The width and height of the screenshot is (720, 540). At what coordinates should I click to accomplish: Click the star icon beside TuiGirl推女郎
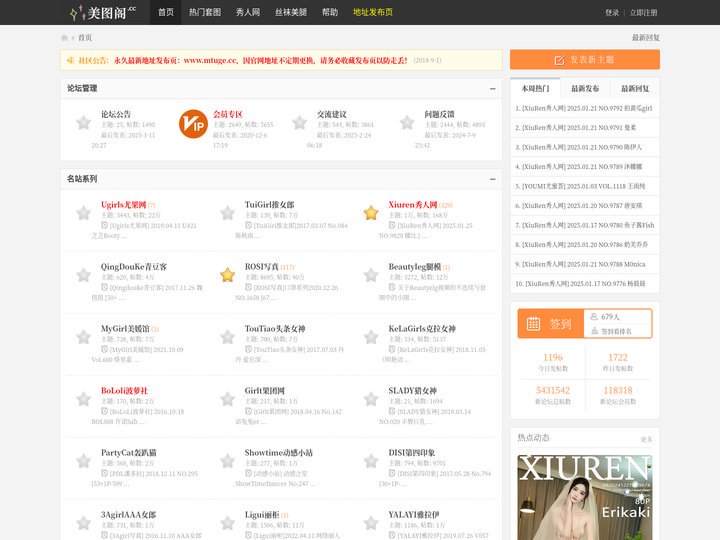pos(227,213)
